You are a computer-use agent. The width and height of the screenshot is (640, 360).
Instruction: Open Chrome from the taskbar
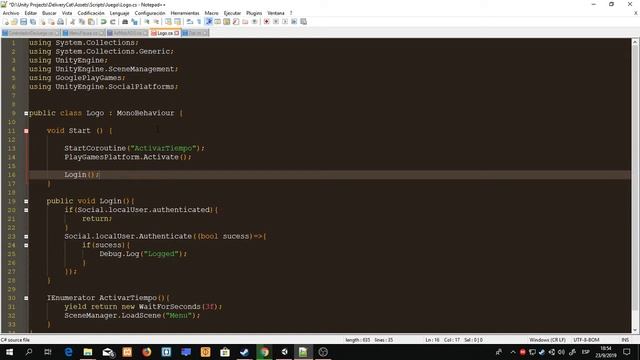(264, 352)
